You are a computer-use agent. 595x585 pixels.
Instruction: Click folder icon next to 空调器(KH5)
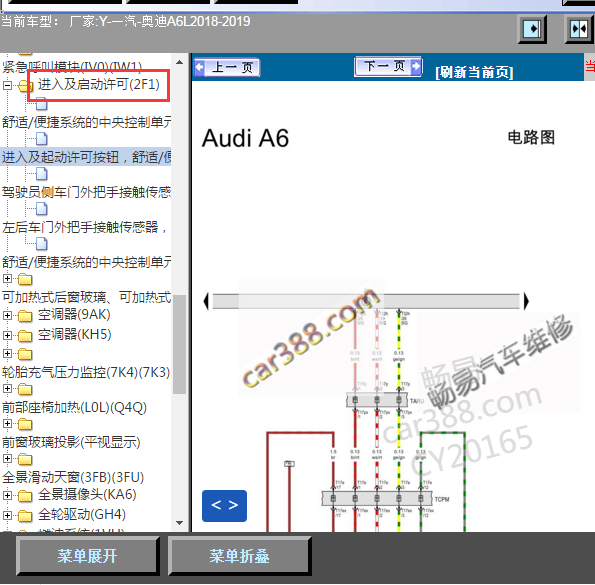point(25,336)
